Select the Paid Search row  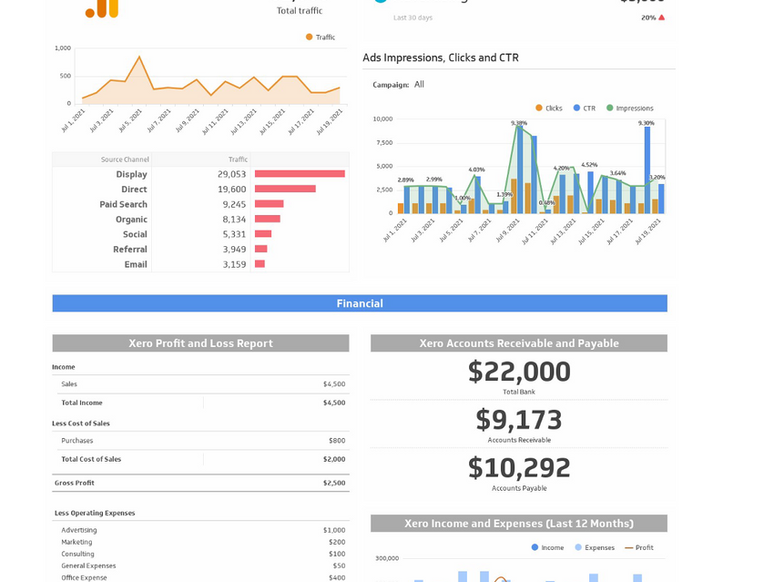pos(201,204)
